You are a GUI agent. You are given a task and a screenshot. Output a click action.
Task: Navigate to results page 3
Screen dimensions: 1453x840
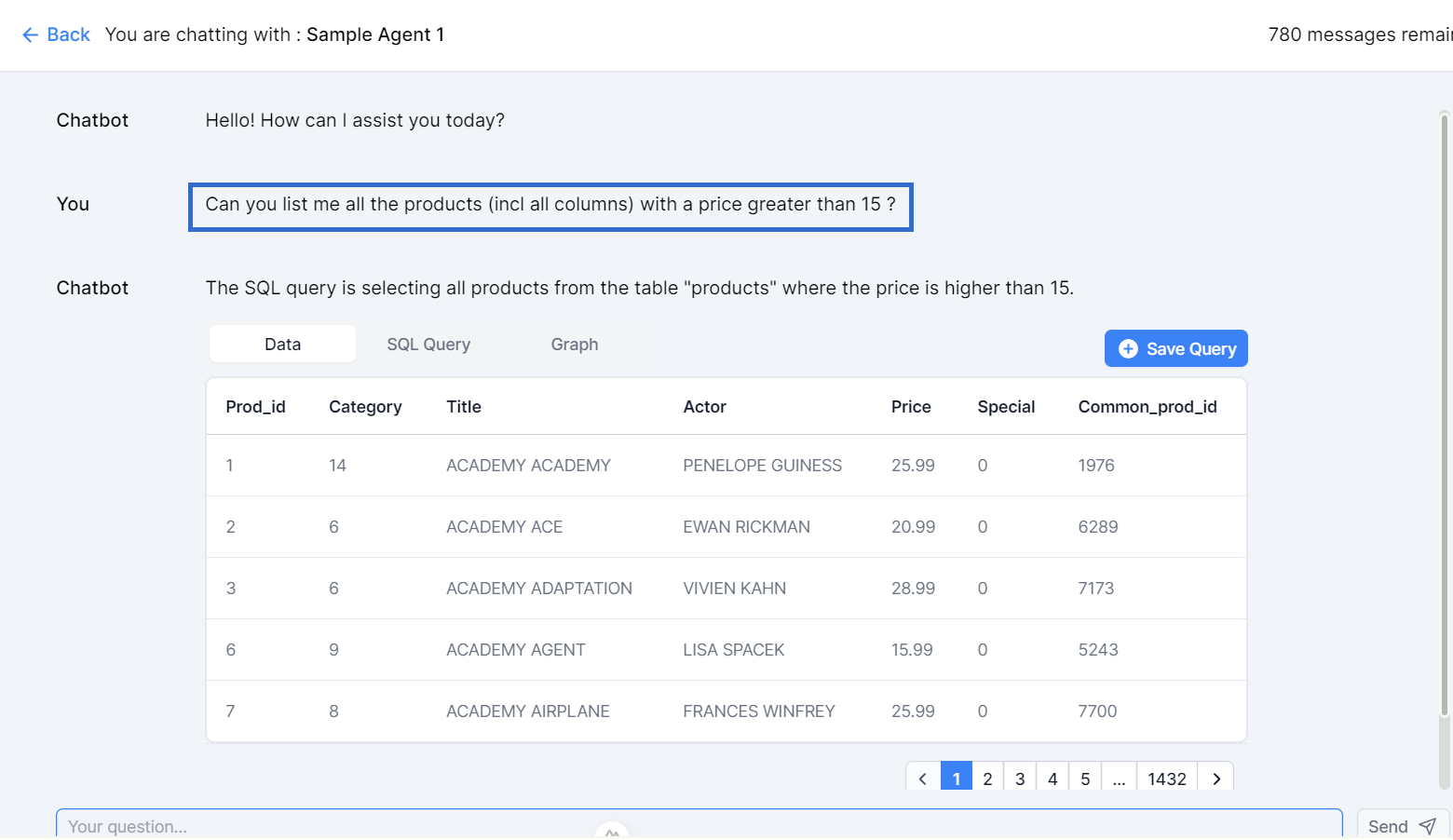click(1020, 779)
